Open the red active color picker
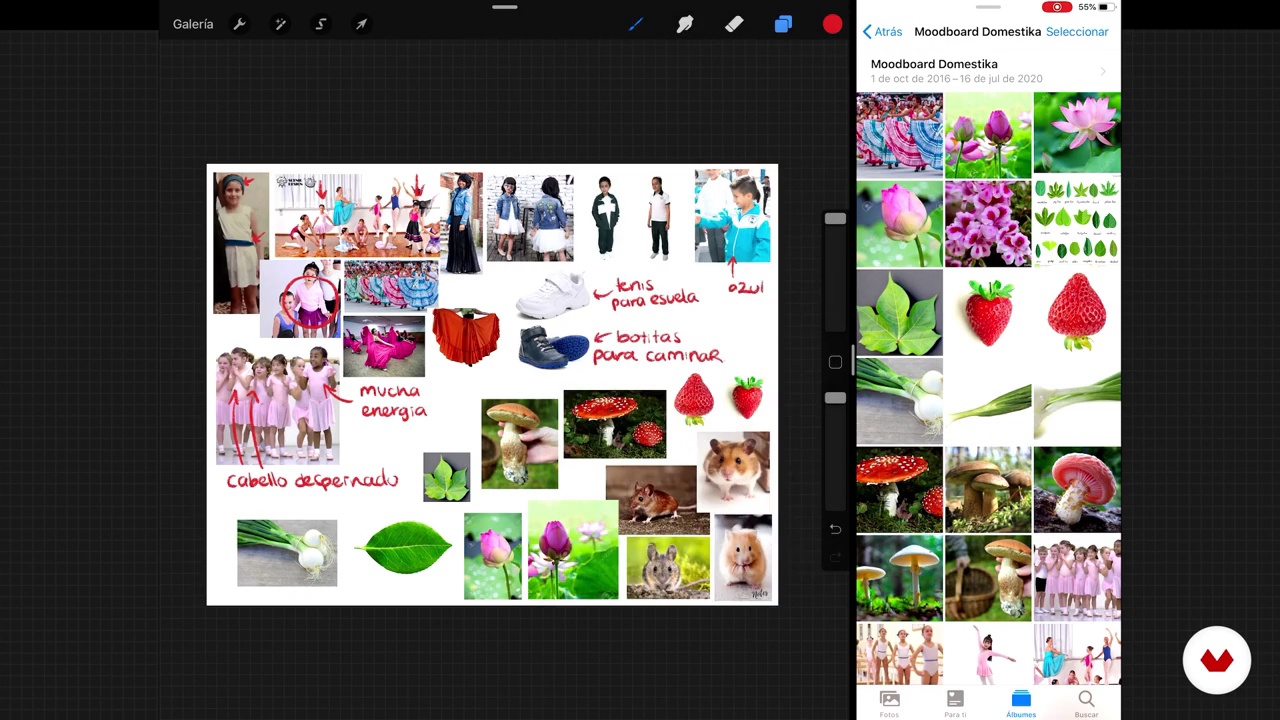Screen dimensions: 1280x720 tap(832, 24)
